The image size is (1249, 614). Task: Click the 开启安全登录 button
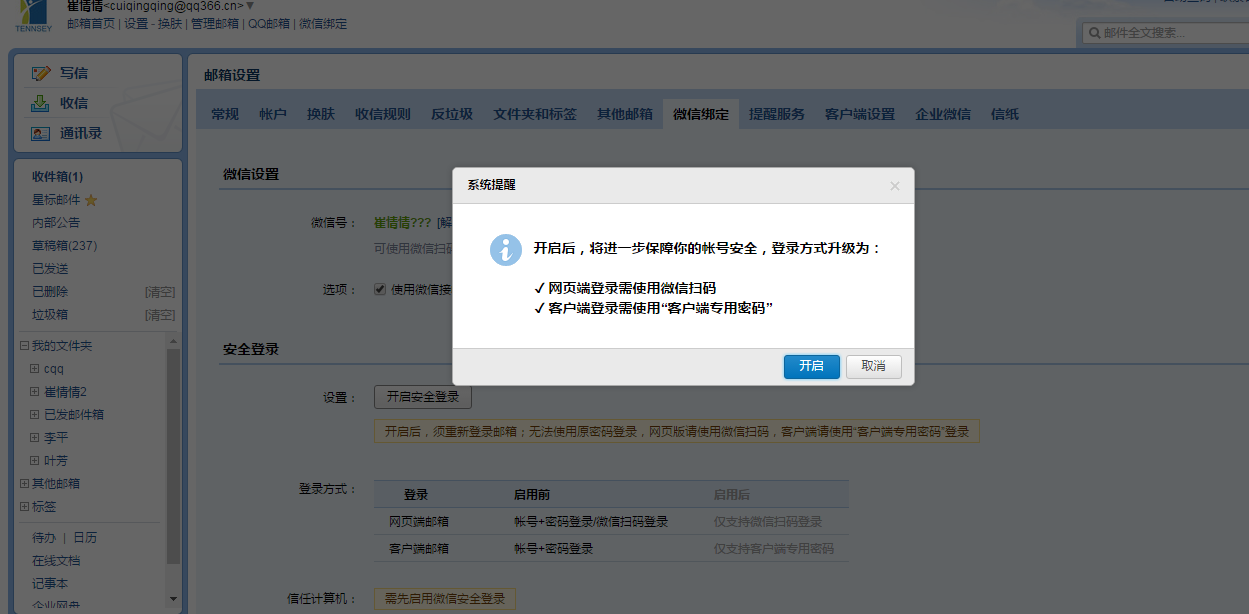point(422,397)
